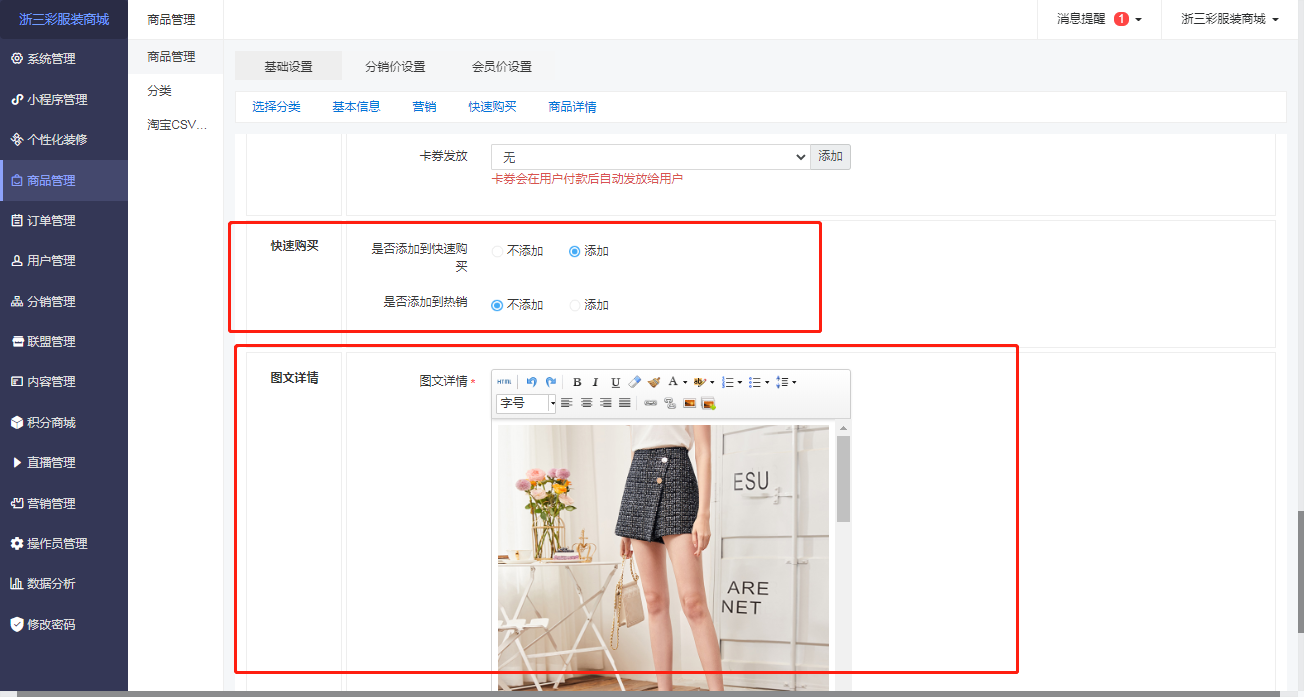Insert an ordered numbered list
The height and width of the screenshot is (697, 1304).
(x=727, y=382)
